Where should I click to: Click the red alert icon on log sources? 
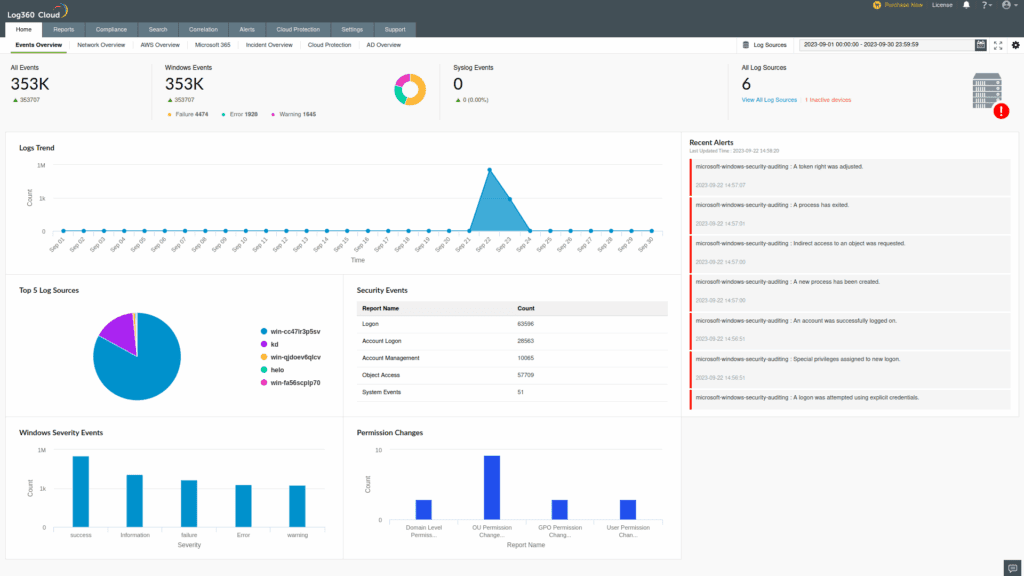1001,112
